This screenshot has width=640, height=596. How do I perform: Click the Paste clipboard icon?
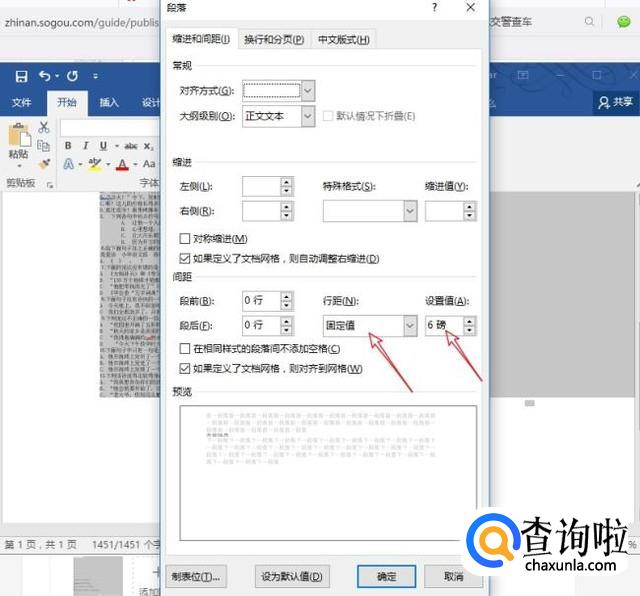[18, 138]
